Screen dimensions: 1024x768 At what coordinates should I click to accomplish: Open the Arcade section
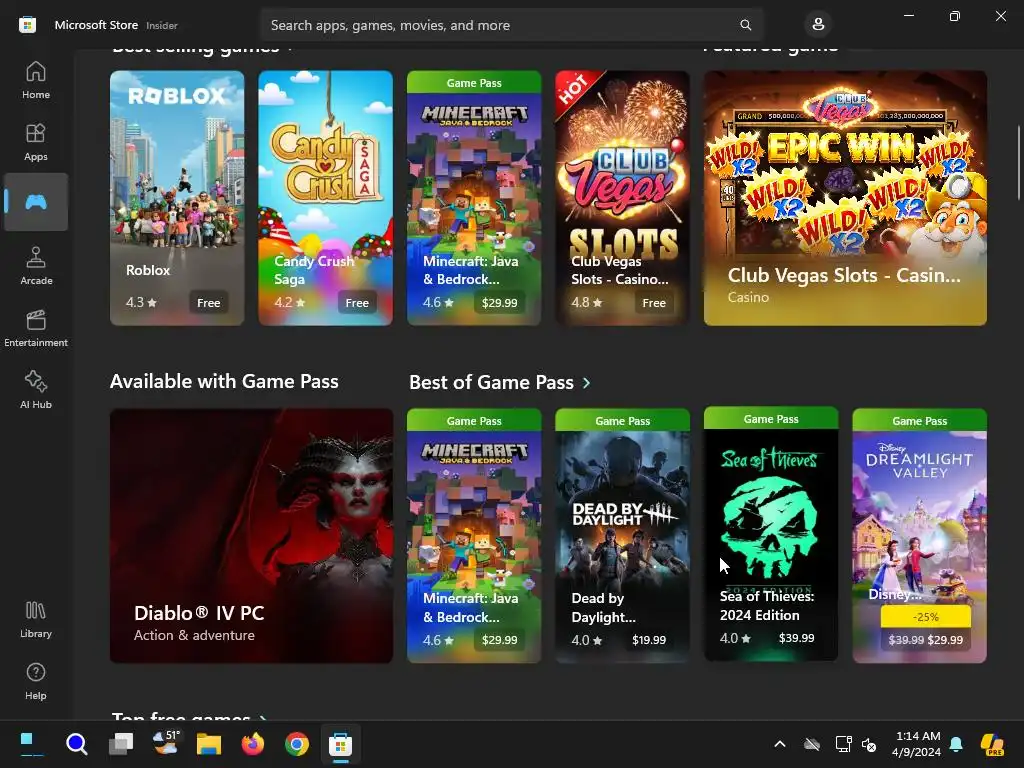[x=36, y=266]
